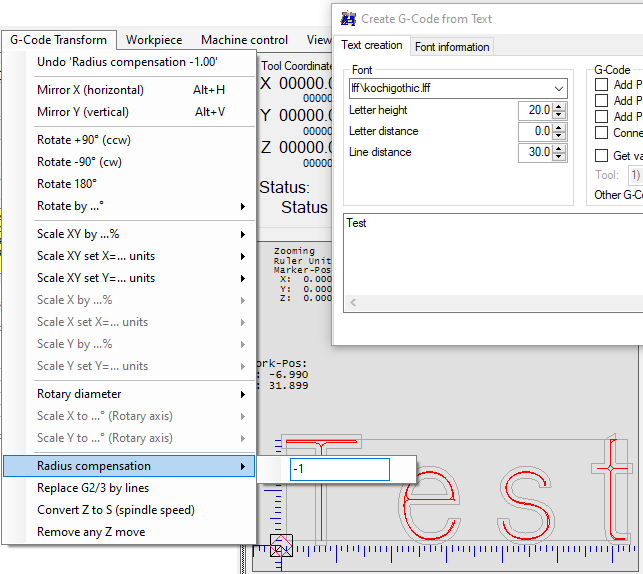Increase Letter height with the up arrow

coord(561,105)
